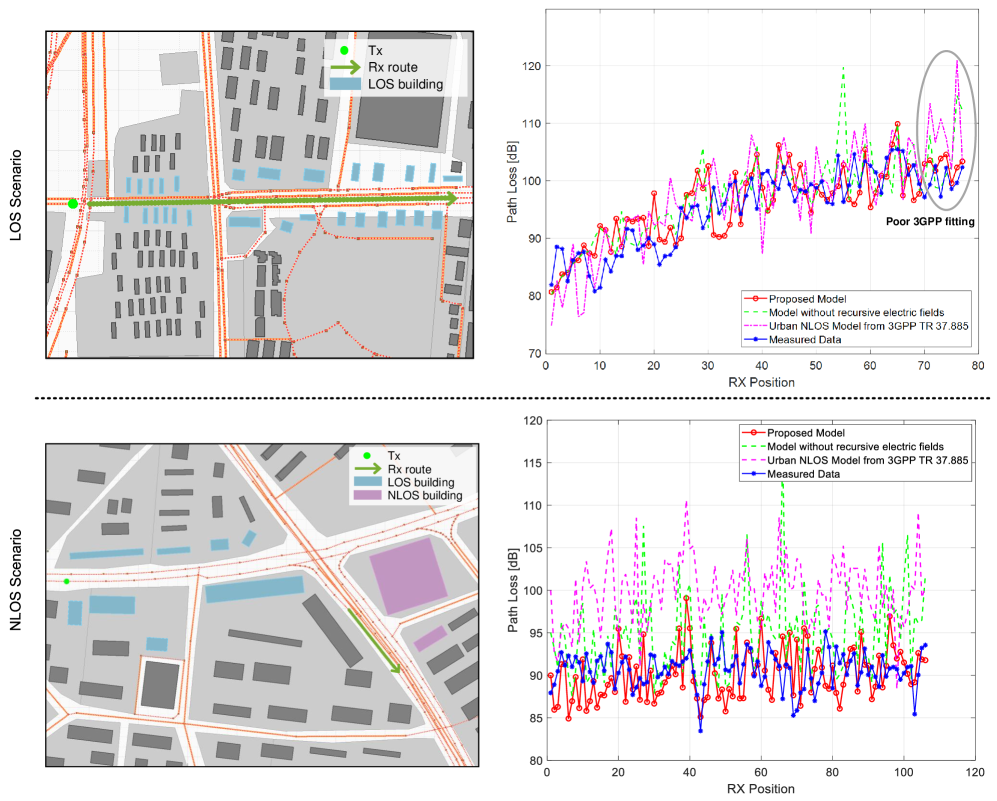Viewport: 997px width, 801px height.
Task: Click the Rx route legend arrow in the upper map legend
Action: tap(344, 67)
